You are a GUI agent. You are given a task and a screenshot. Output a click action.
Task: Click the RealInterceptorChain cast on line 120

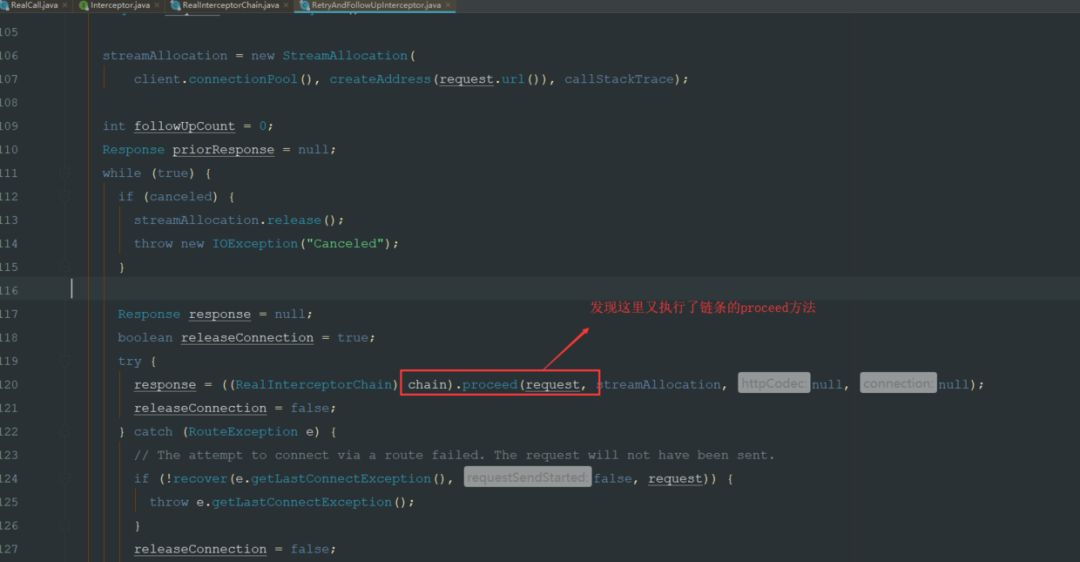pyautogui.click(x=313, y=384)
